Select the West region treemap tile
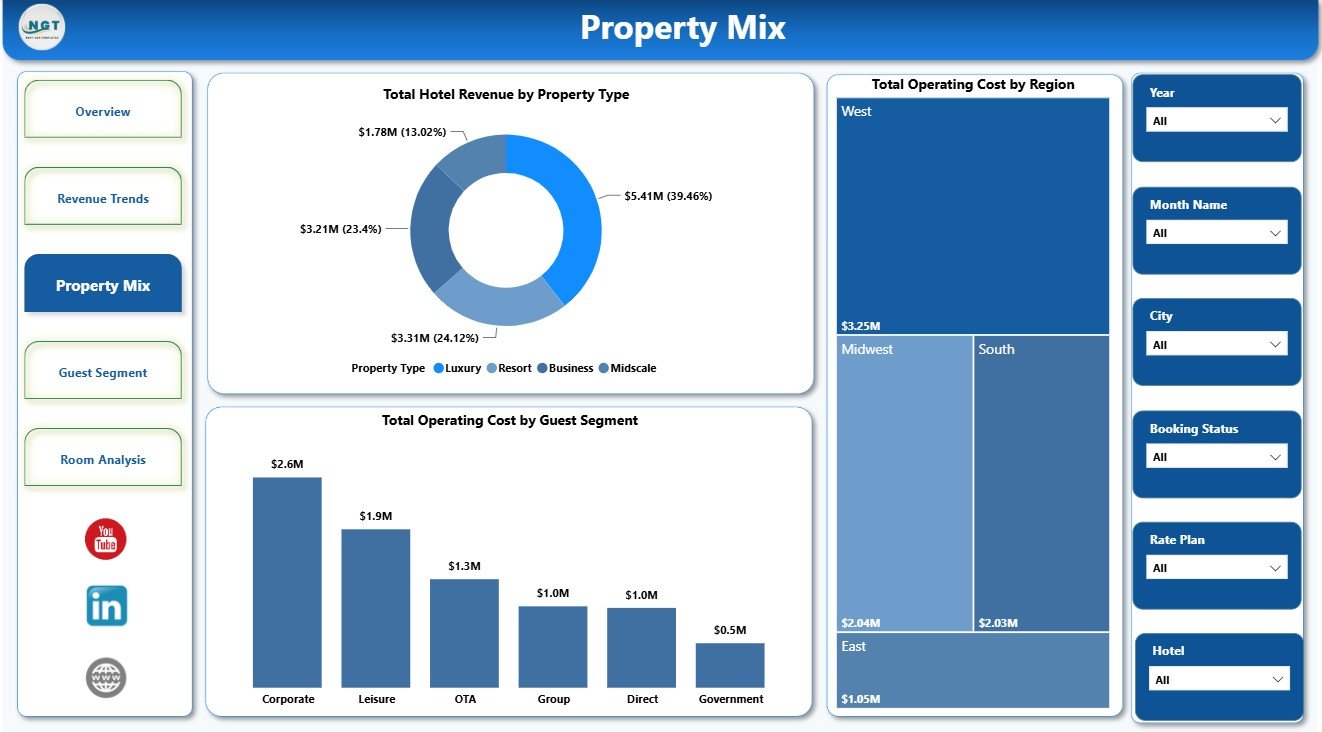The height and width of the screenshot is (732, 1322). 973,216
